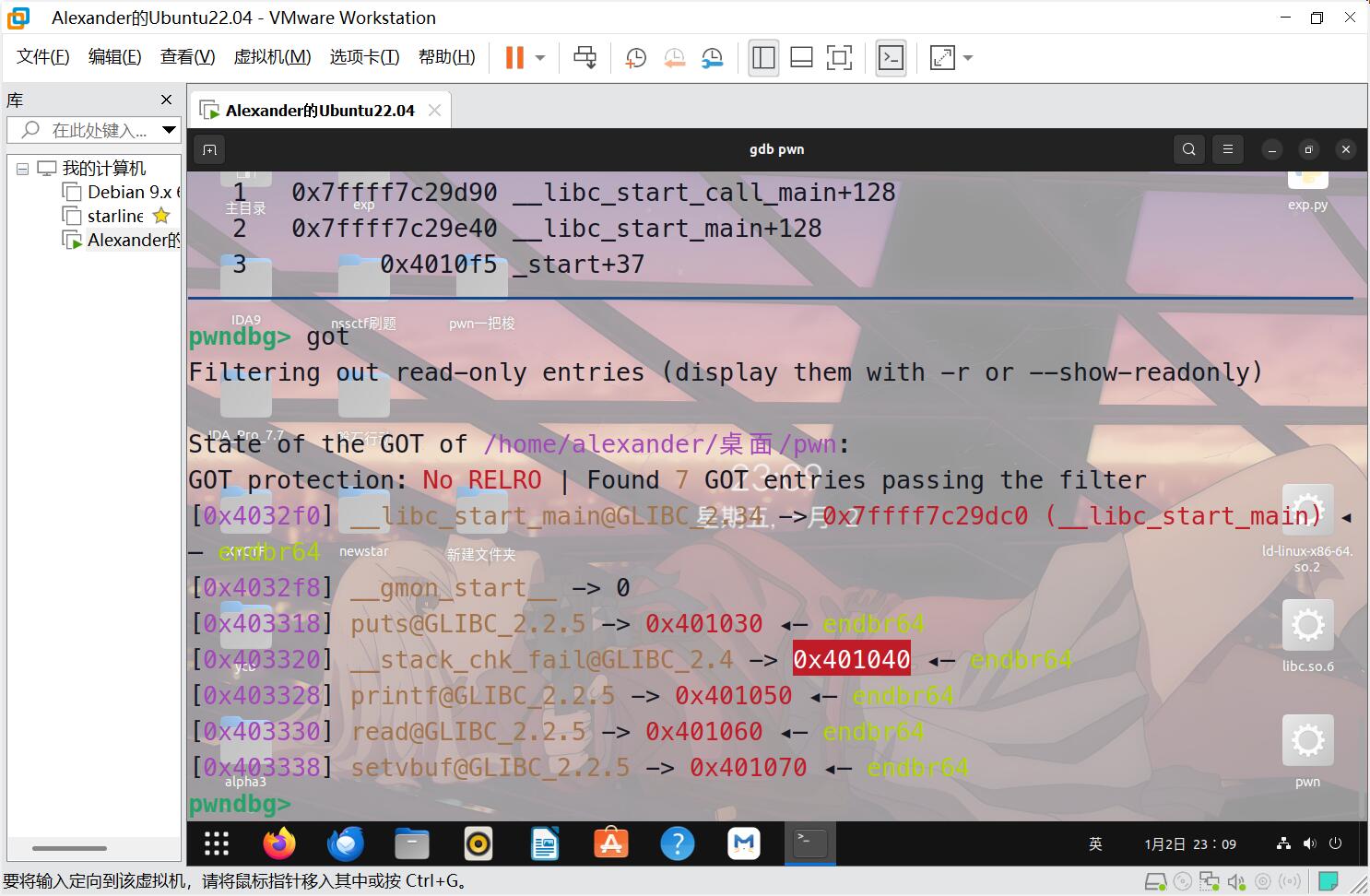Open the stretch guest display dropdown
Screen dimensions: 1370x896
tap(967, 57)
